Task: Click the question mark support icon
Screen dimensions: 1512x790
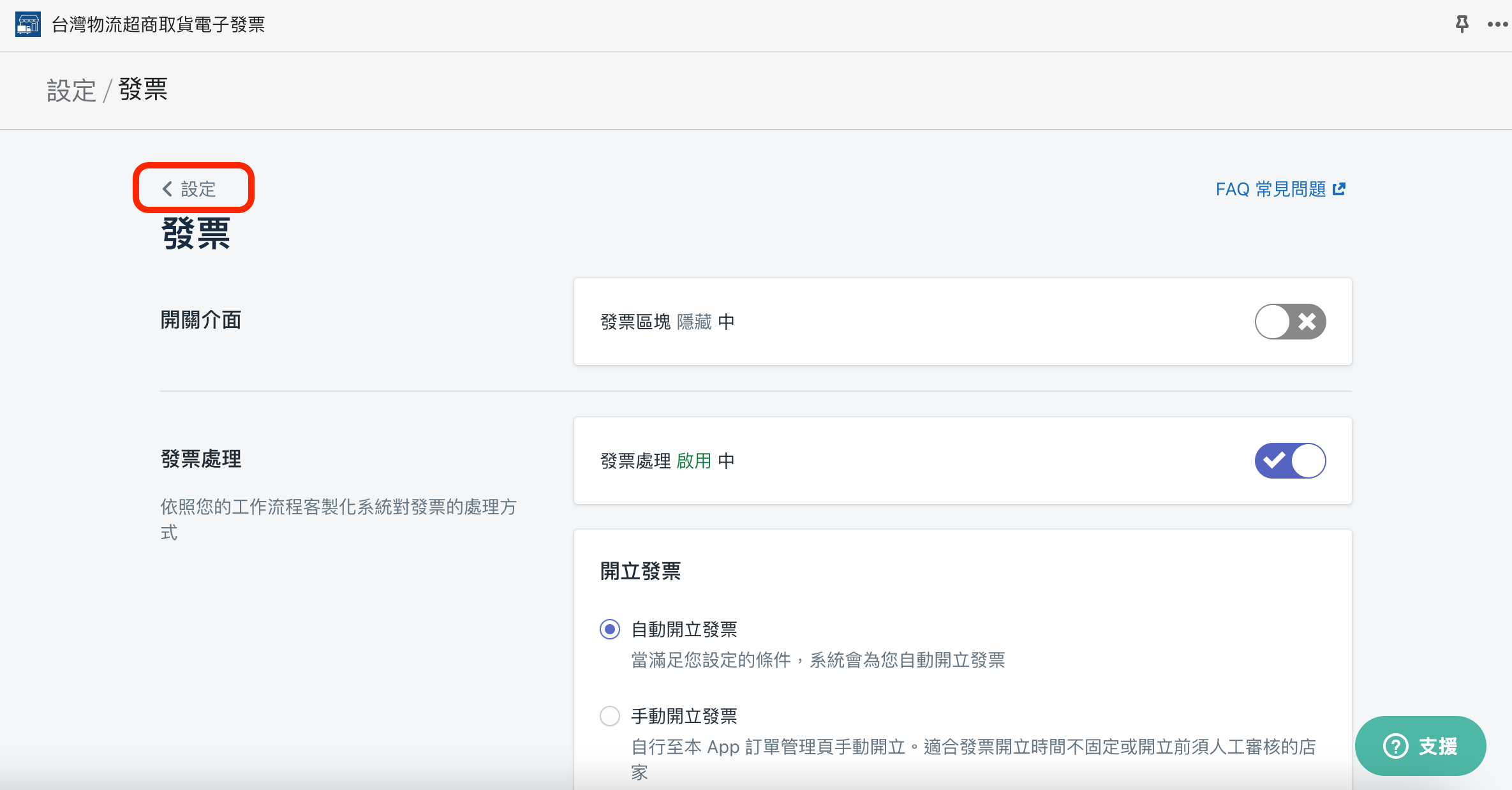Action: coord(1395,746)
